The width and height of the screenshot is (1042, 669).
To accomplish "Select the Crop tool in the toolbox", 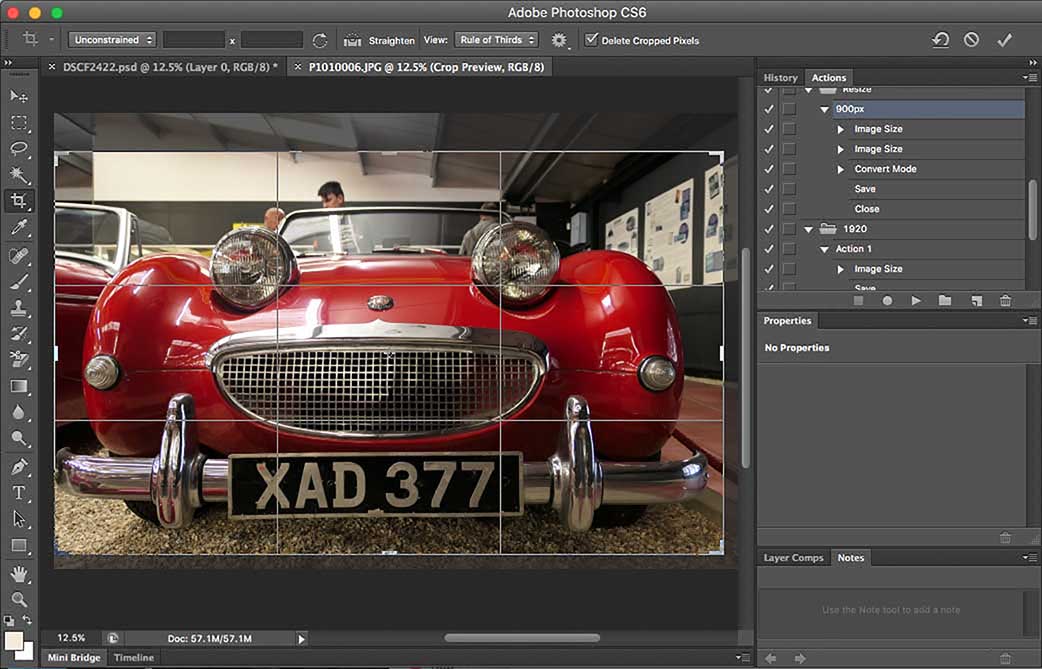I will [19, 201].
